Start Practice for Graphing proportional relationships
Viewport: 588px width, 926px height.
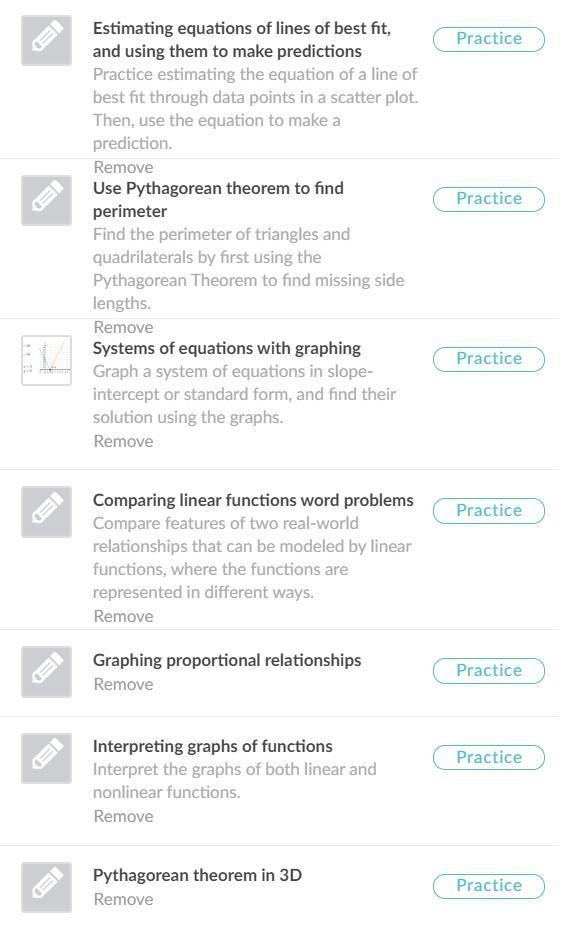pos(489,671)
